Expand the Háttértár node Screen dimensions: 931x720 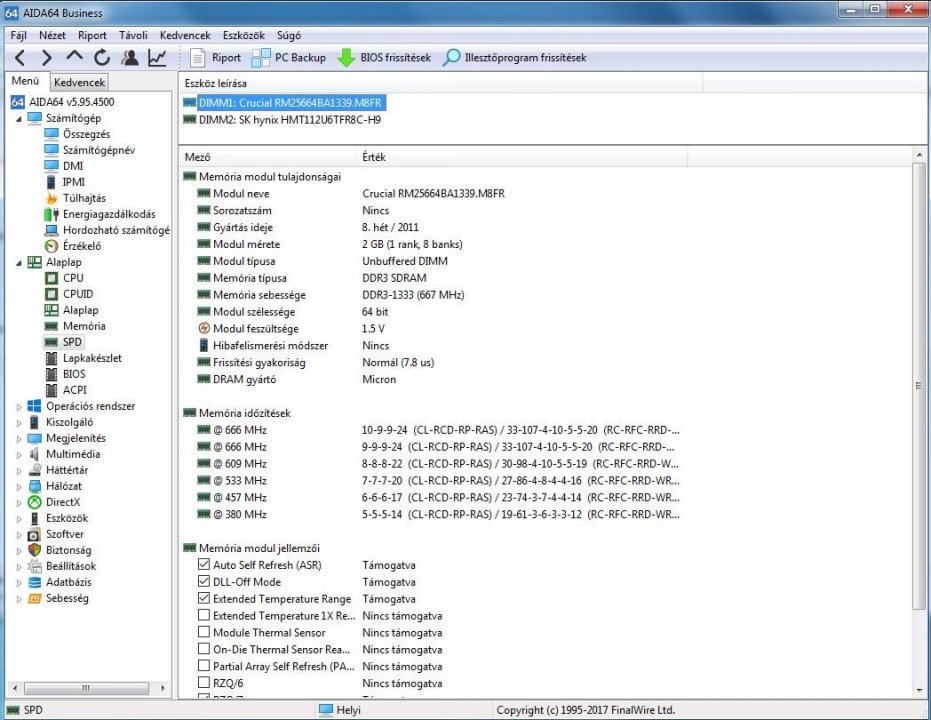[18, 471]
